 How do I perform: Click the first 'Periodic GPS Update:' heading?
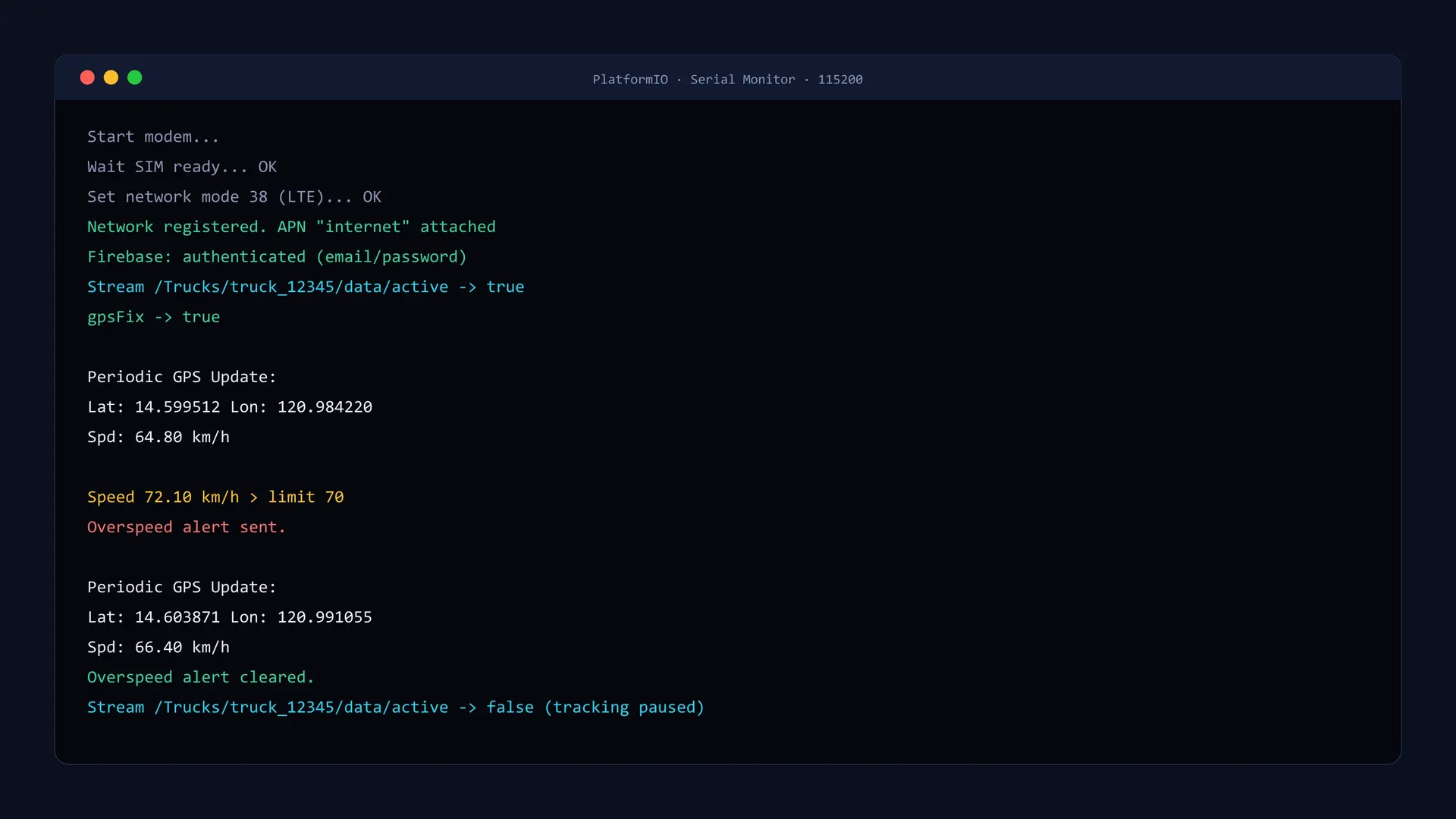(x=182, y=377)
